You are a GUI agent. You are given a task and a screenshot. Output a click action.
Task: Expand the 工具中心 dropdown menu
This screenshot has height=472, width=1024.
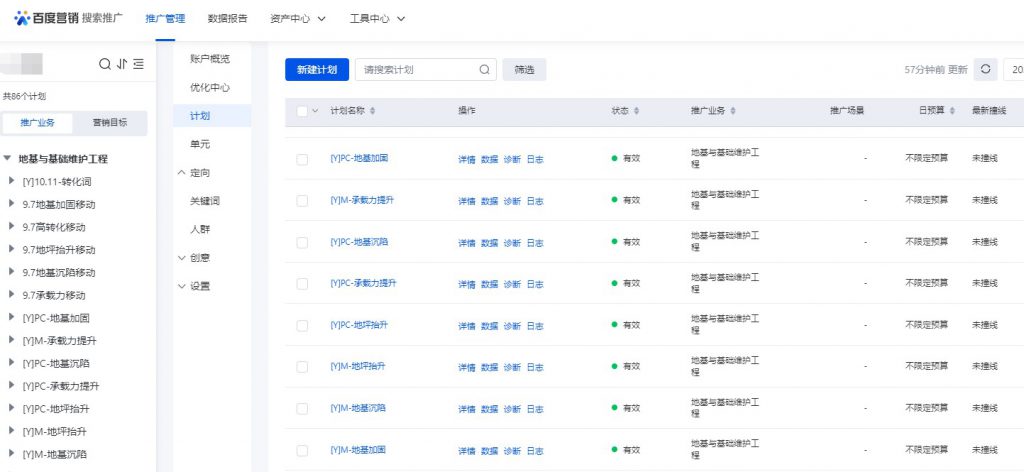[x=377, y=19]
